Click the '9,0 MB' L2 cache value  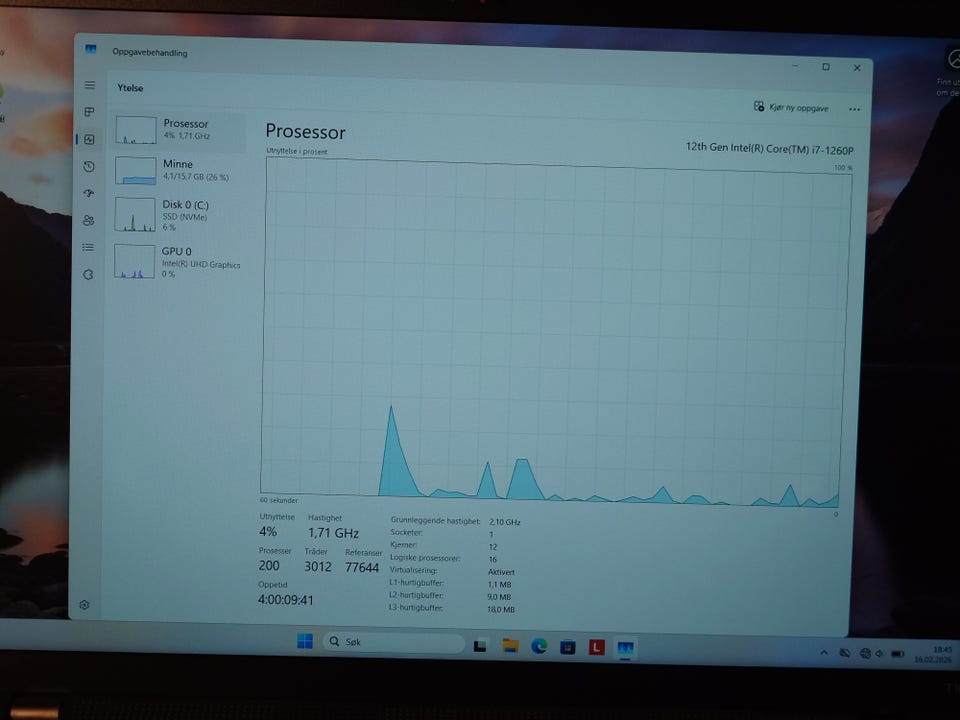pos(499,597)
